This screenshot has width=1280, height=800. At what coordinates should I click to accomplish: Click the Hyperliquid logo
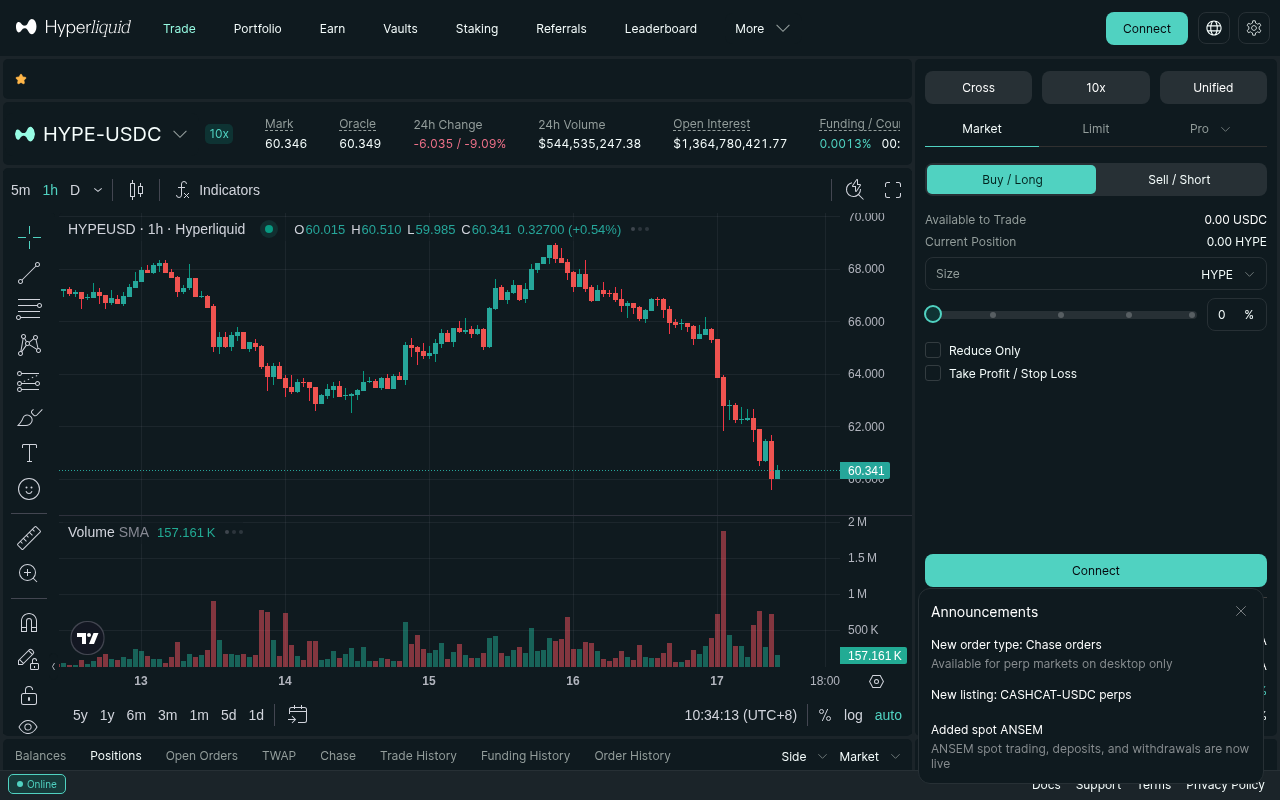pyautogui.click(x=73, y=28)
